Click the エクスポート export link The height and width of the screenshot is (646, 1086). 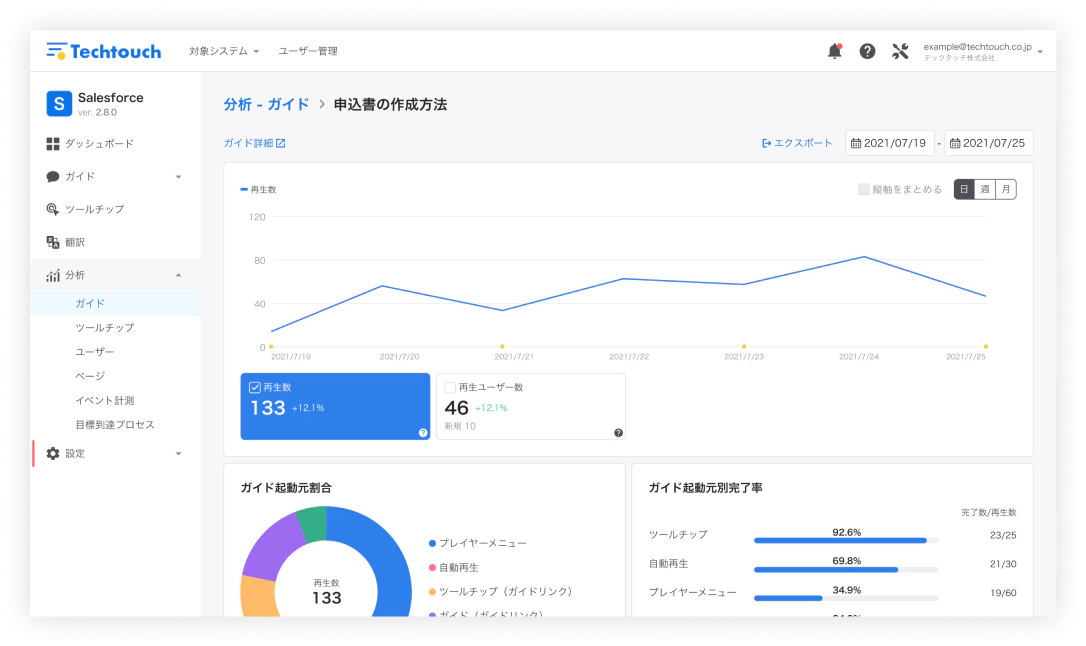click(797, 143)
